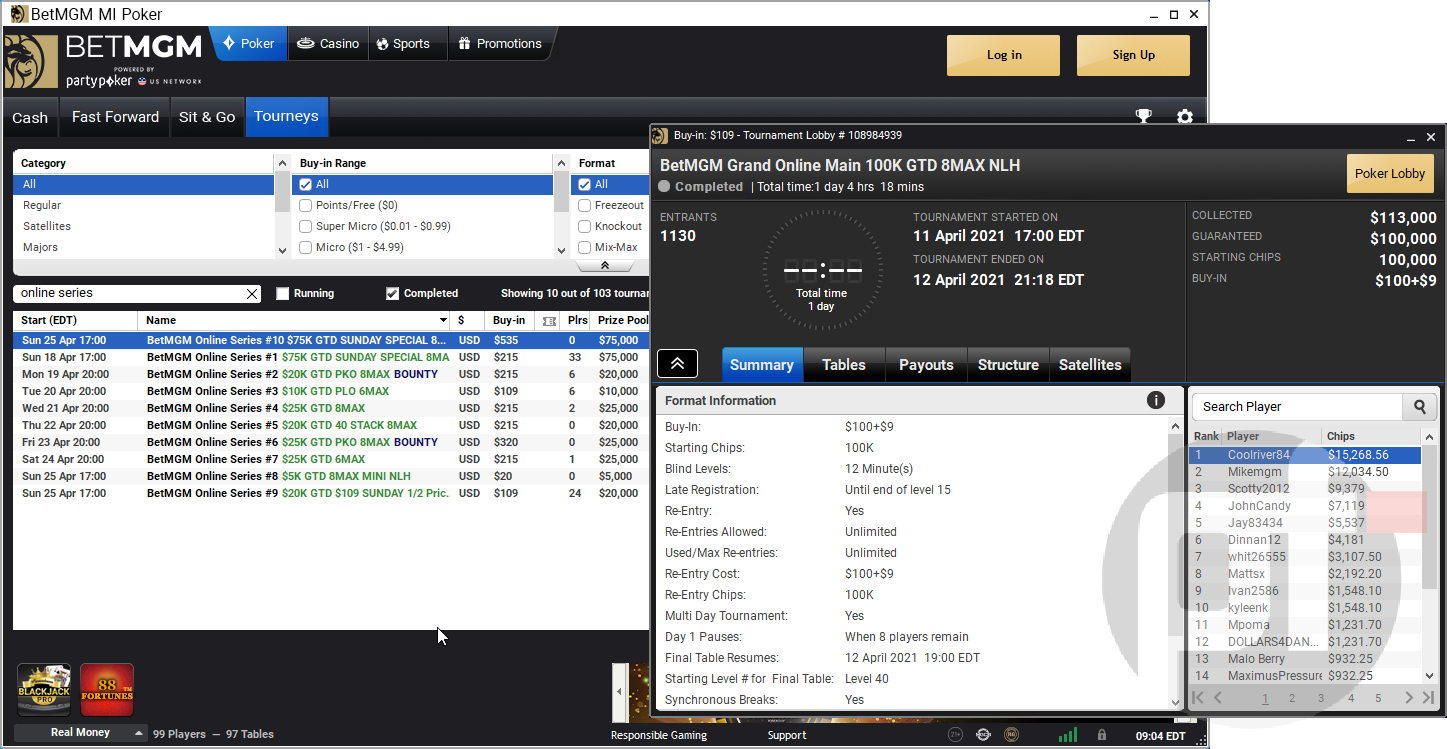Open the Tables tab in tournament lobby
Viewport: 1447px width, 749px height.
pos(844,365)
